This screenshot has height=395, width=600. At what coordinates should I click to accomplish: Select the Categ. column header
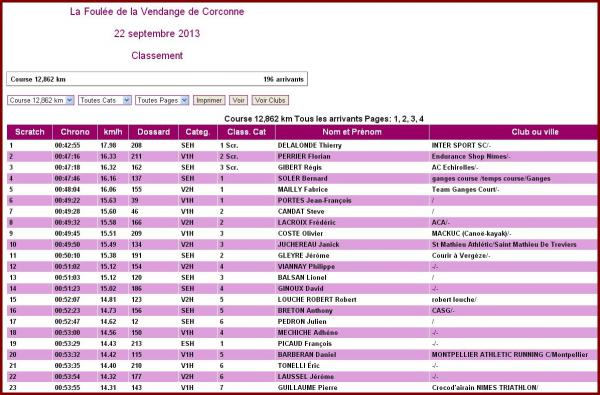pyautogui.click(x=198, y=132)
